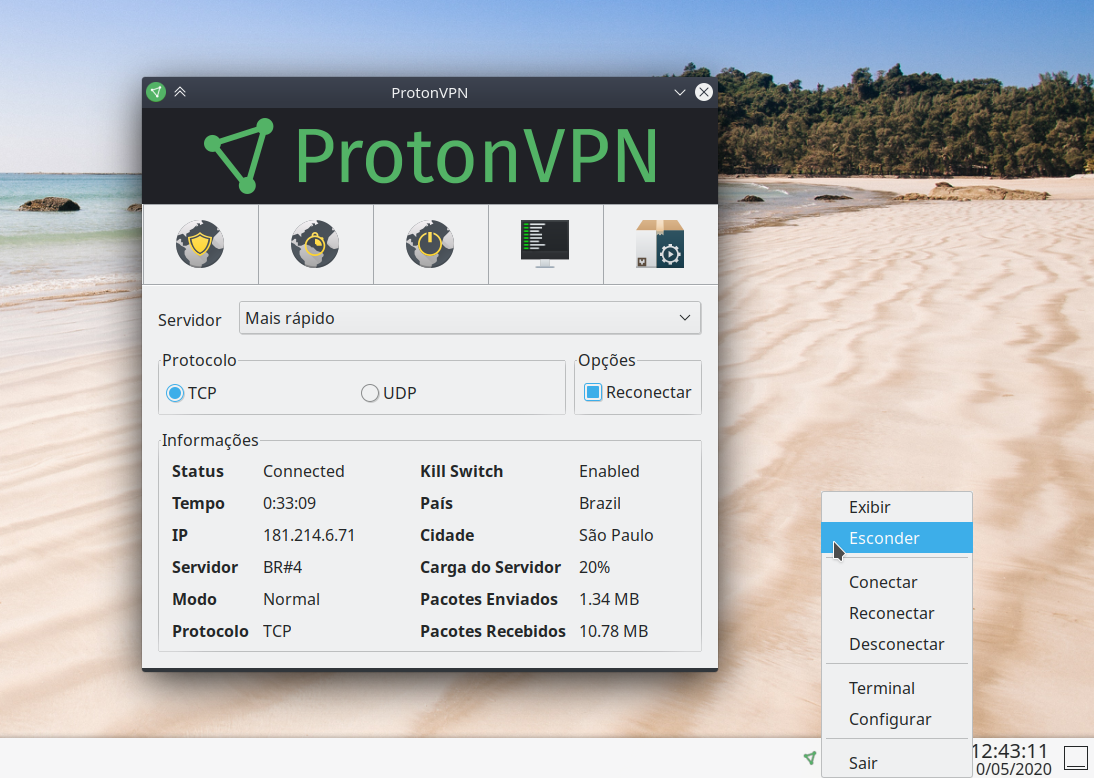Click the Status value Connected
Viewport: 1094px width, 778px height.
click(x=304, y=472)
